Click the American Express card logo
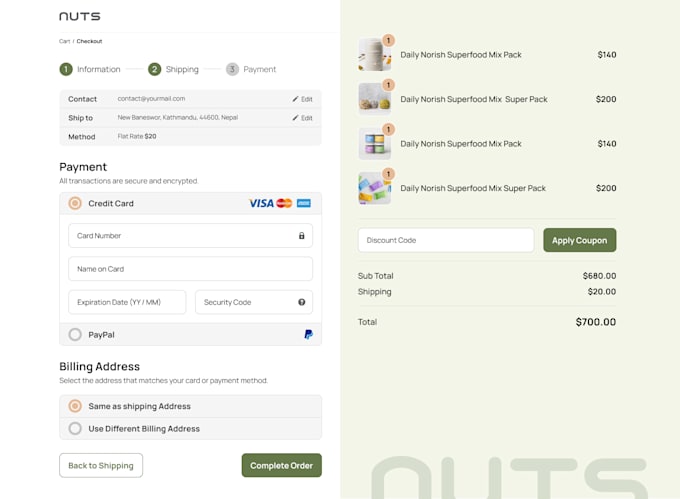This screenshot has height=499, width=680. [x=304, y=203]
